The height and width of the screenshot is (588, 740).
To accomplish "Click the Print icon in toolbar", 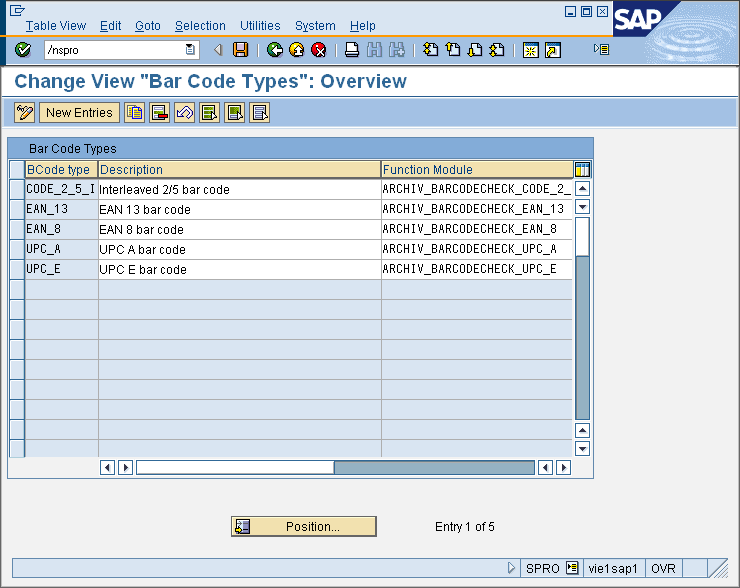I will coord(352,50).
